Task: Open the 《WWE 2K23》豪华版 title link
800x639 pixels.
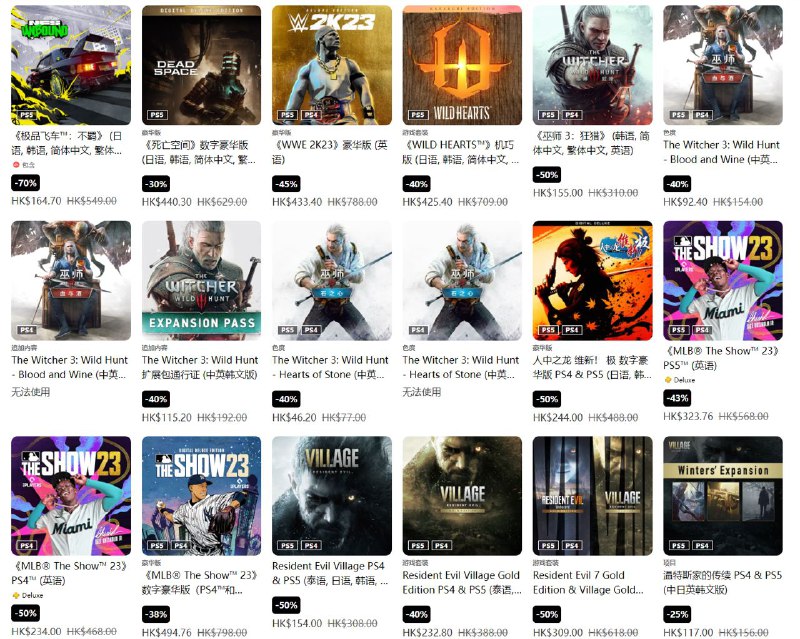Action: (330, 152)
